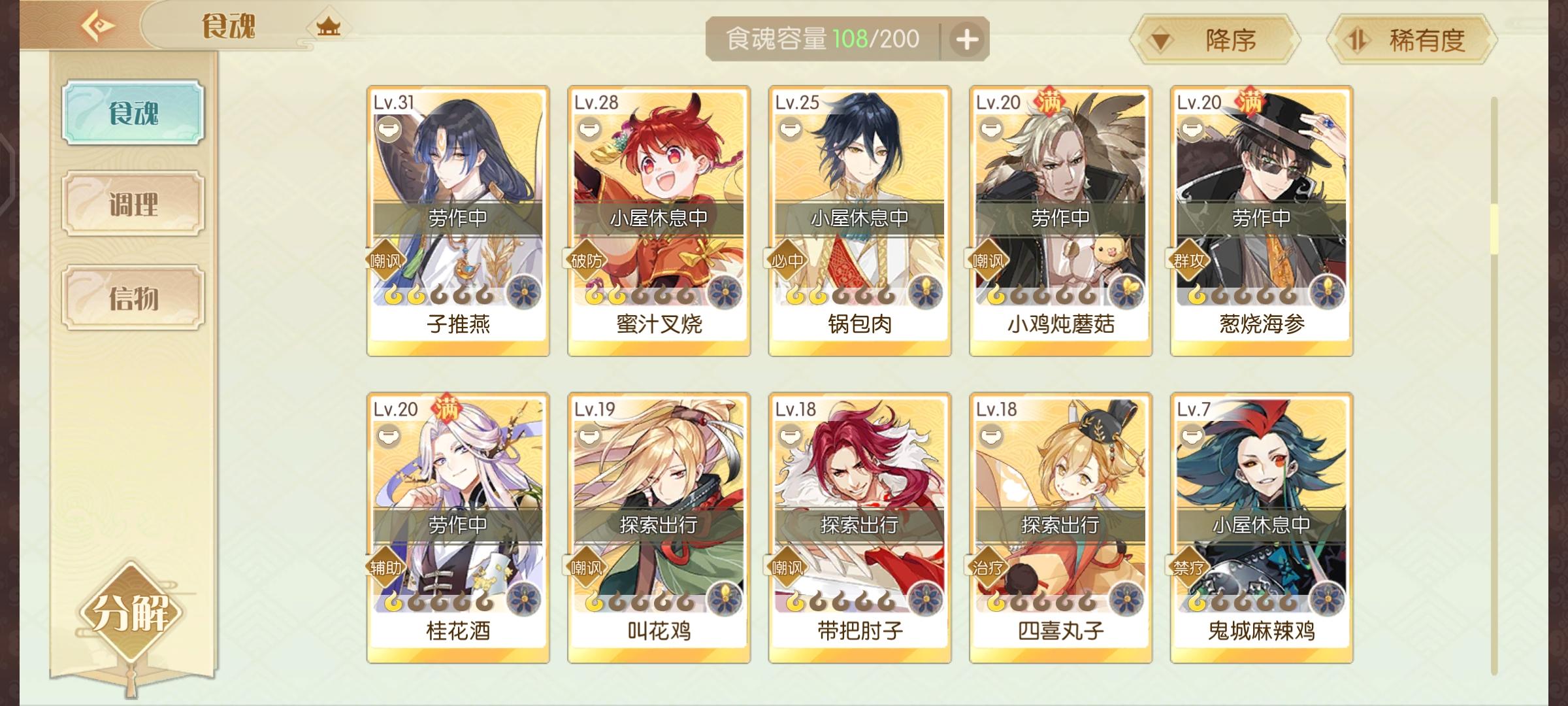Open the 叫花鸡 character card
This screenshot has height=706, width=1568.
click(x=659, y=528)
